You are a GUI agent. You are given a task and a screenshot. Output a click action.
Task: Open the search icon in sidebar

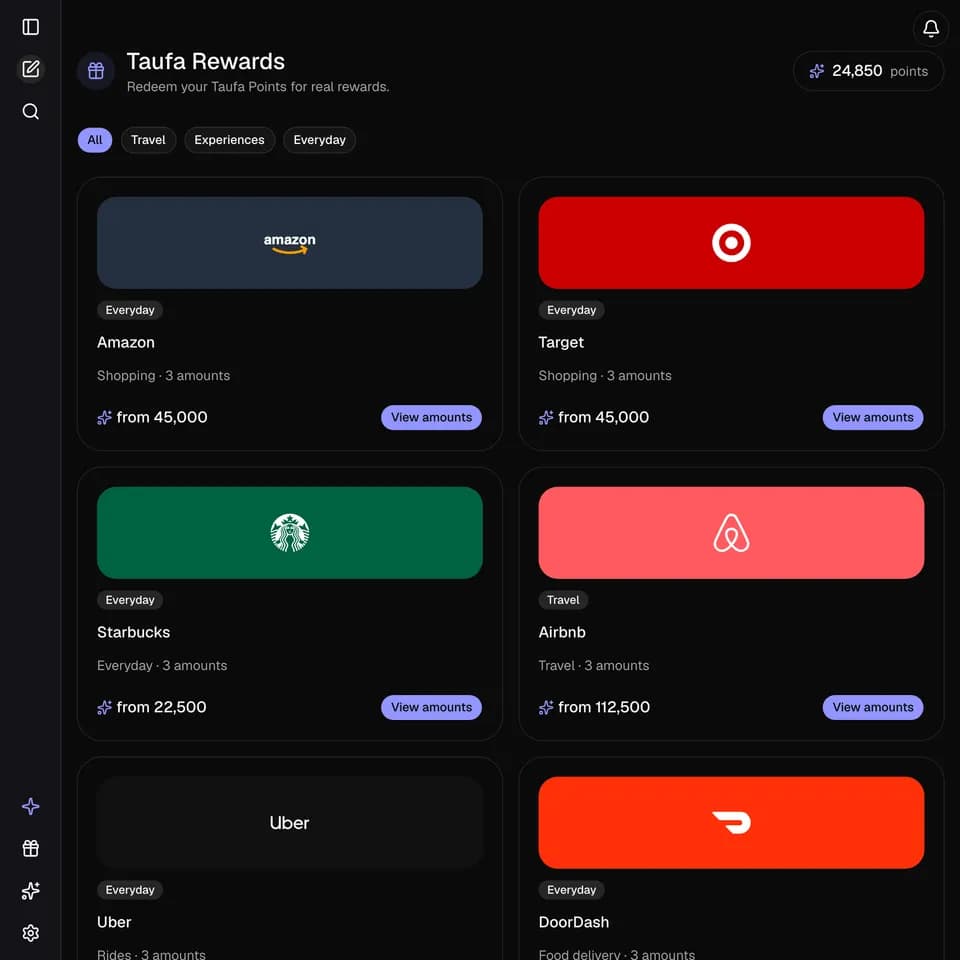coord(31,111)
